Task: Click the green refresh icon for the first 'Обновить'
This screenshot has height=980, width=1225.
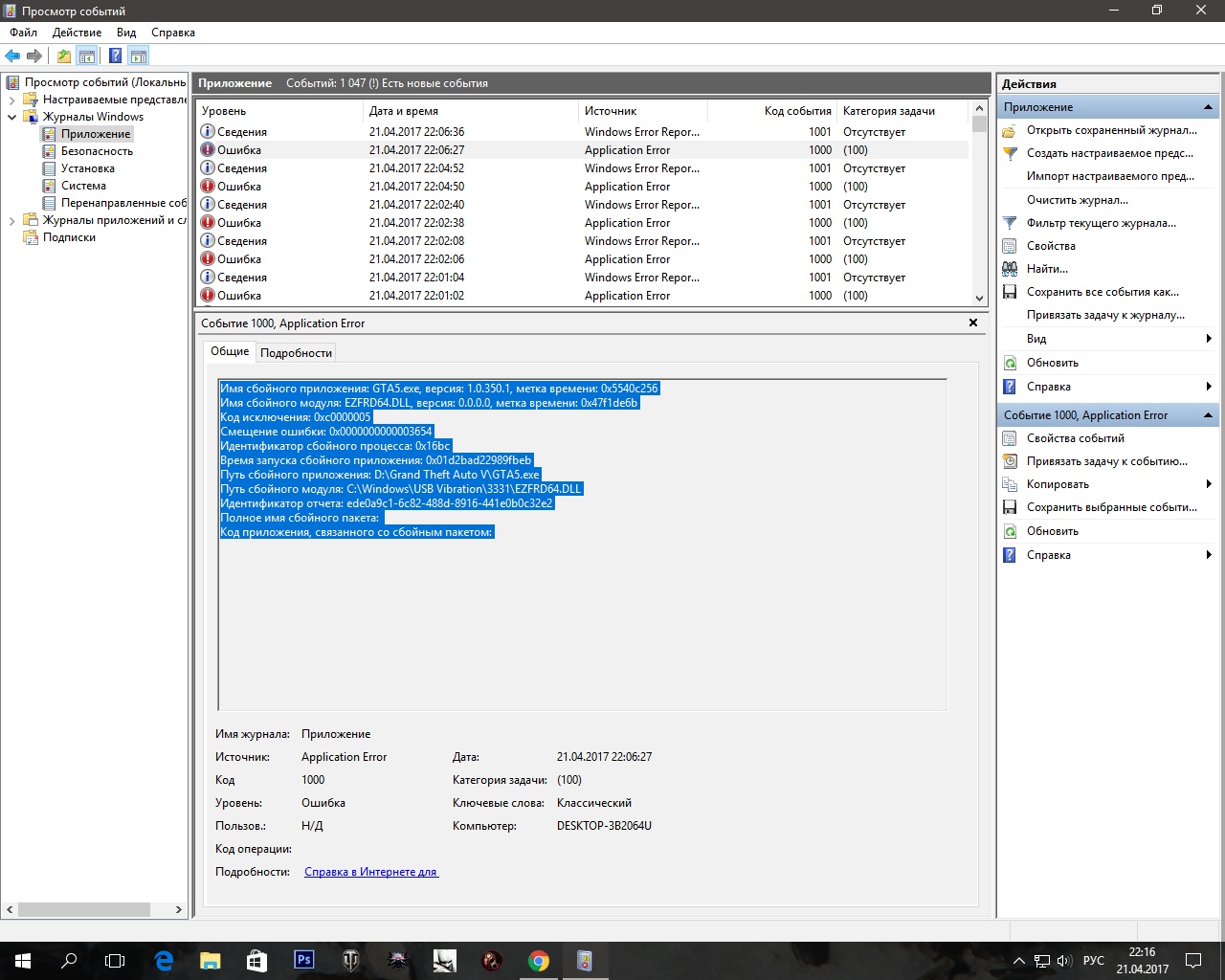Action: click(x=1010, y=363)
